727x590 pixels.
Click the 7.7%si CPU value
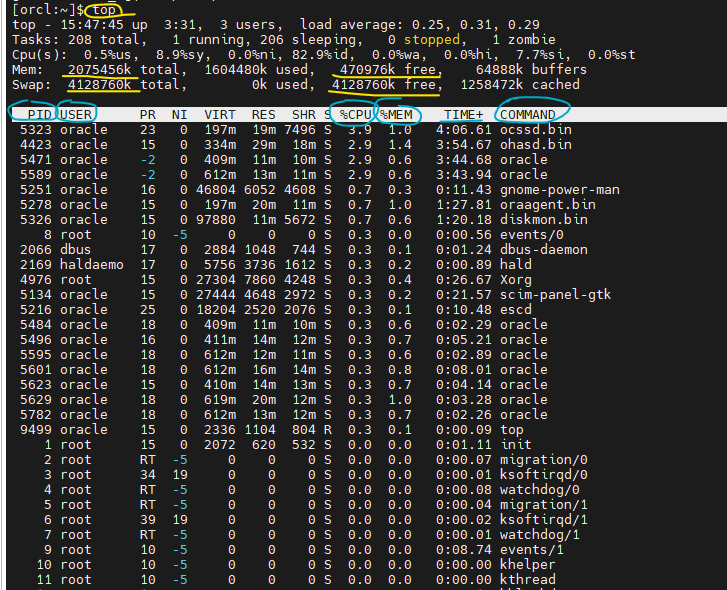pos(540,55)
